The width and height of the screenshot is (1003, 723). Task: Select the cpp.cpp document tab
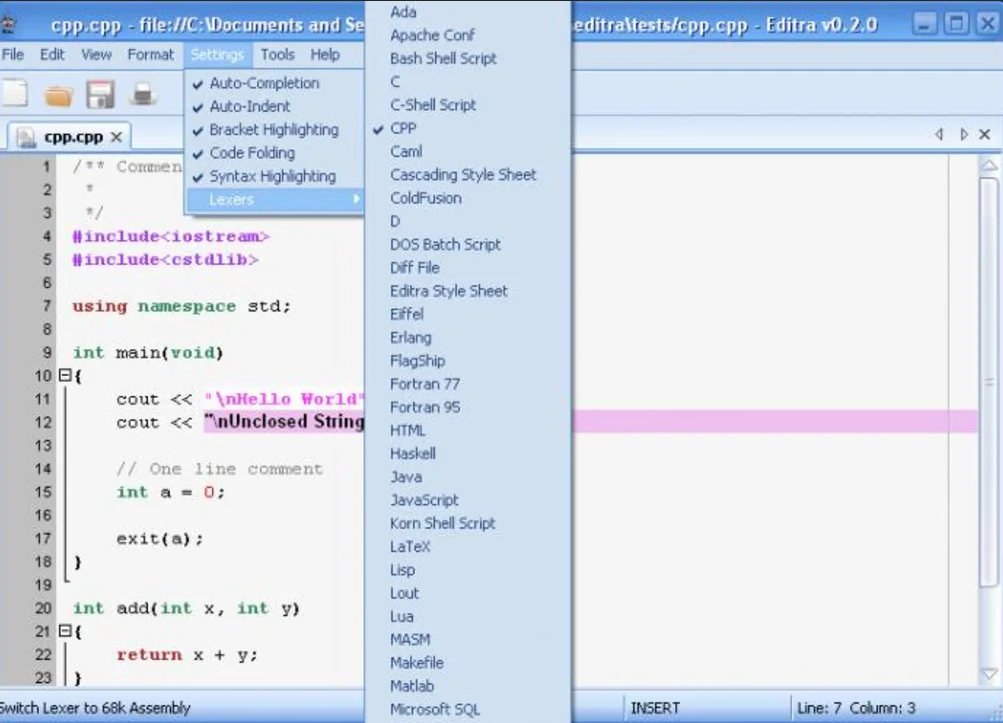click(x=68, y=137)
